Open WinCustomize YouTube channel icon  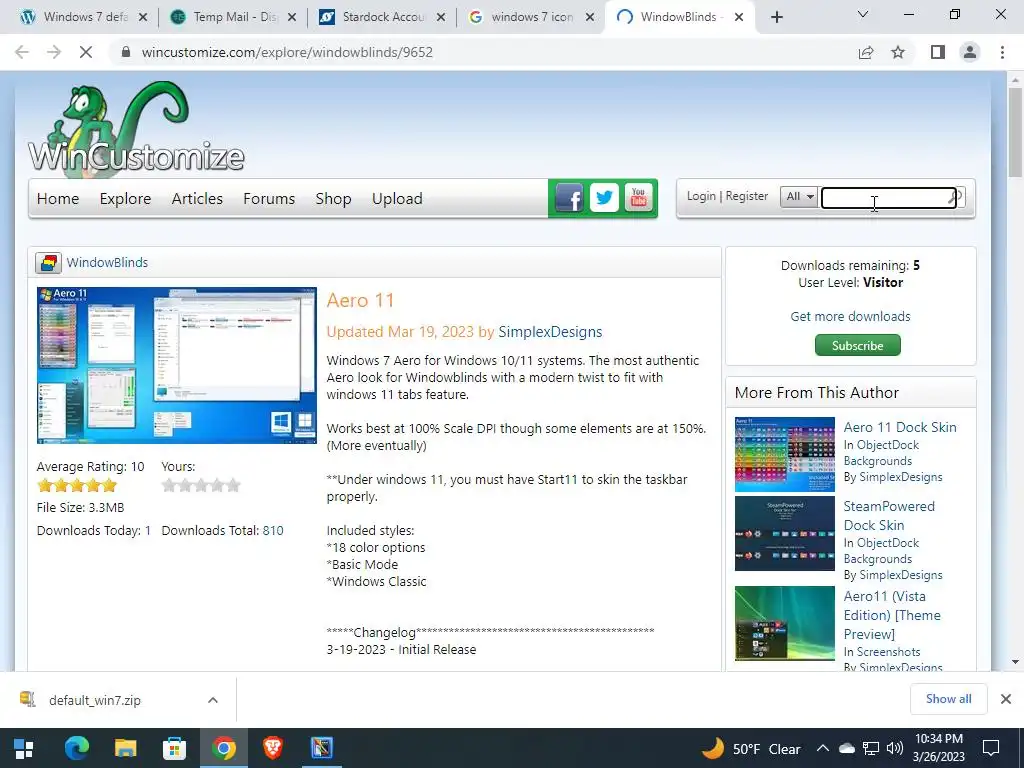639,198
